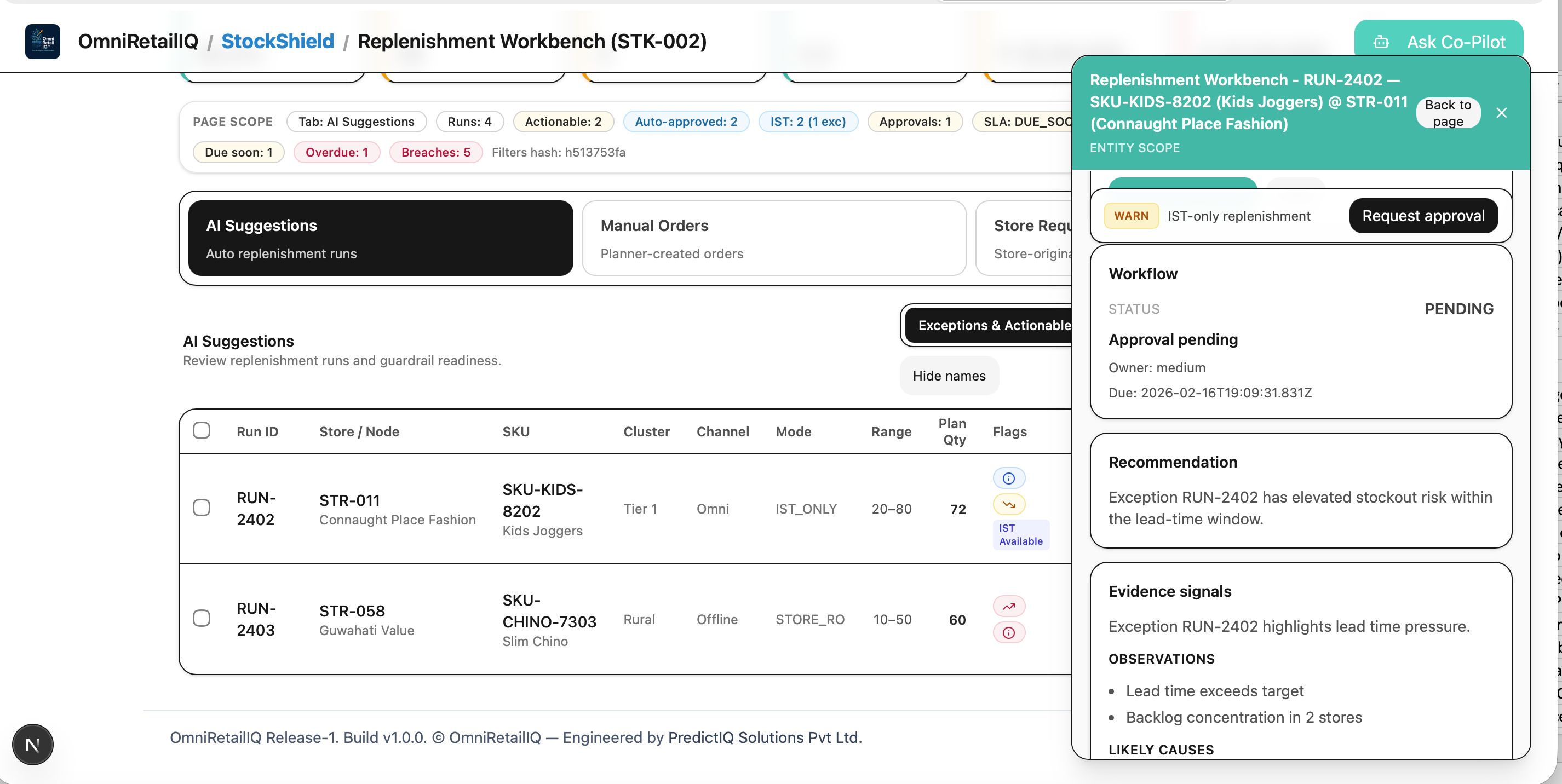Click the plan quantity 60 value
Screen dimensions: 1562x784
tap(957, 619)
